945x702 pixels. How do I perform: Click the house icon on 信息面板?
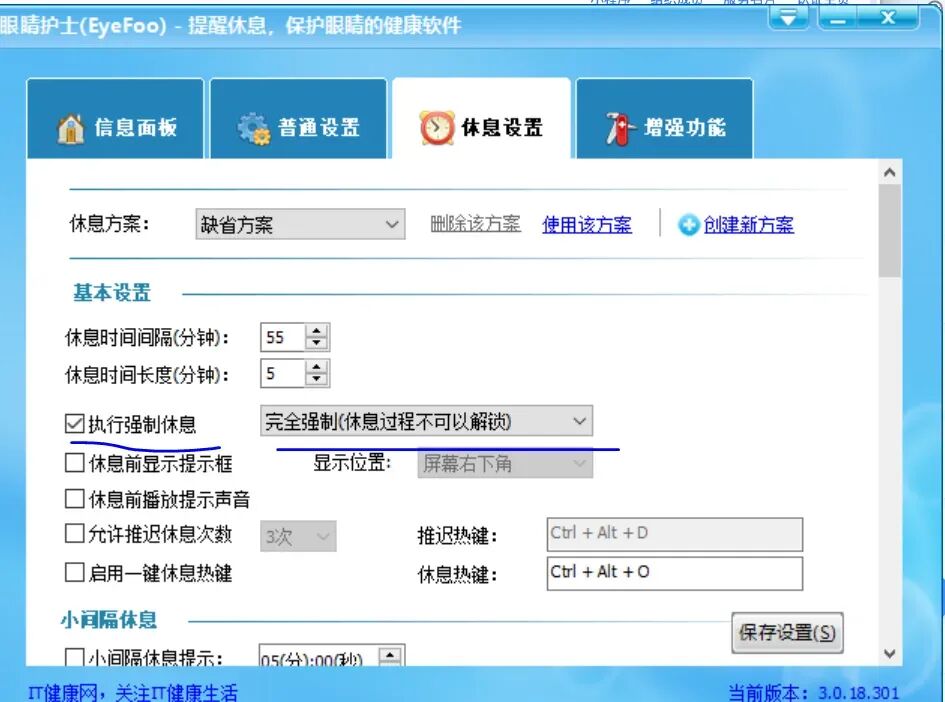71,128
